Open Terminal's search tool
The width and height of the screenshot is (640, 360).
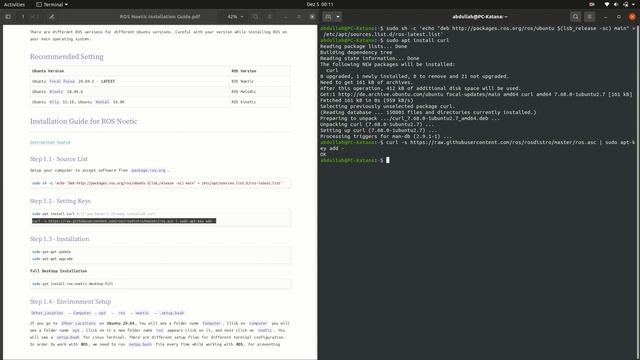[x=576, y=17]
